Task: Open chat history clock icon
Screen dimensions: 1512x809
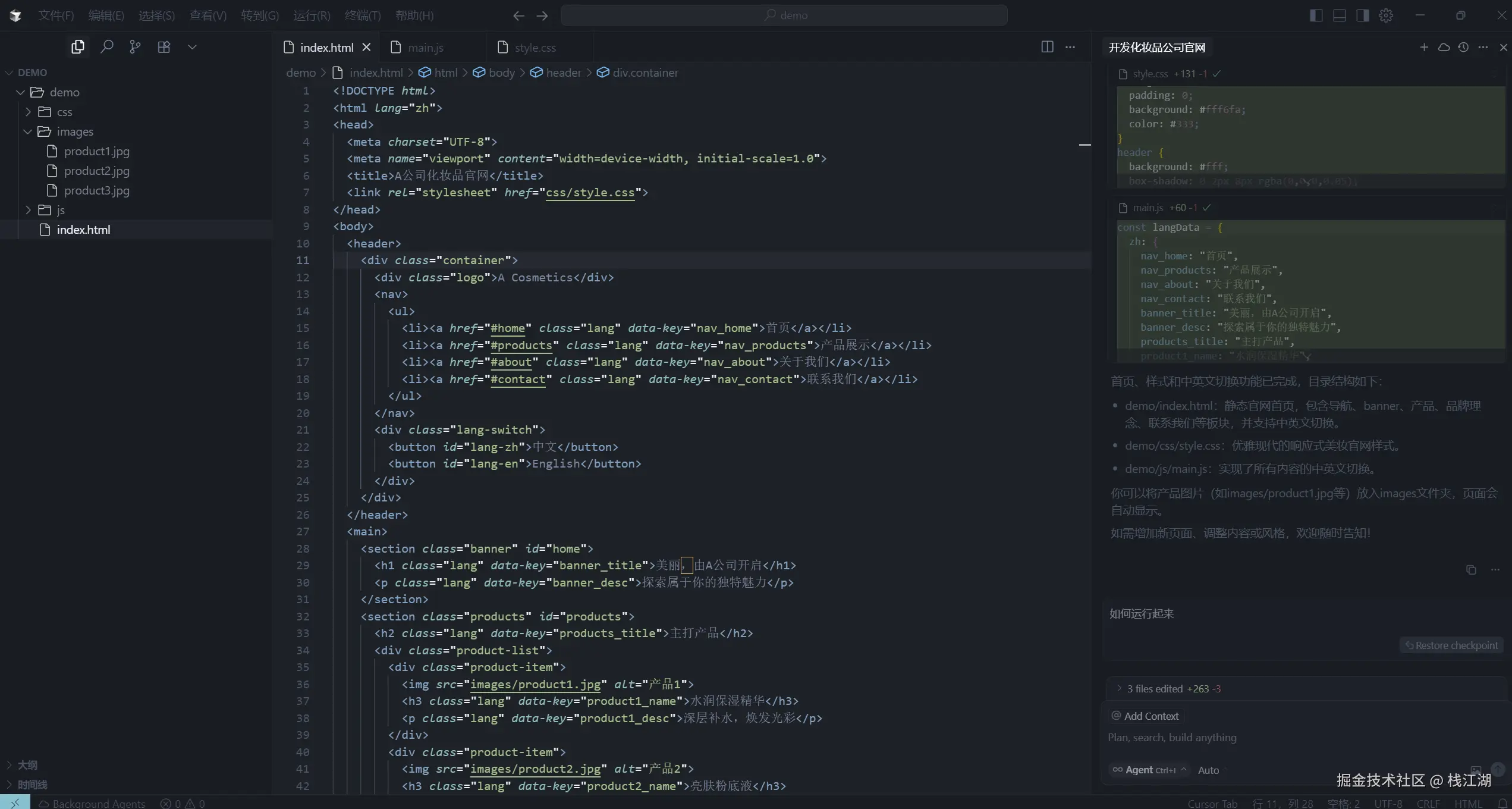Action: (1463, 47)
